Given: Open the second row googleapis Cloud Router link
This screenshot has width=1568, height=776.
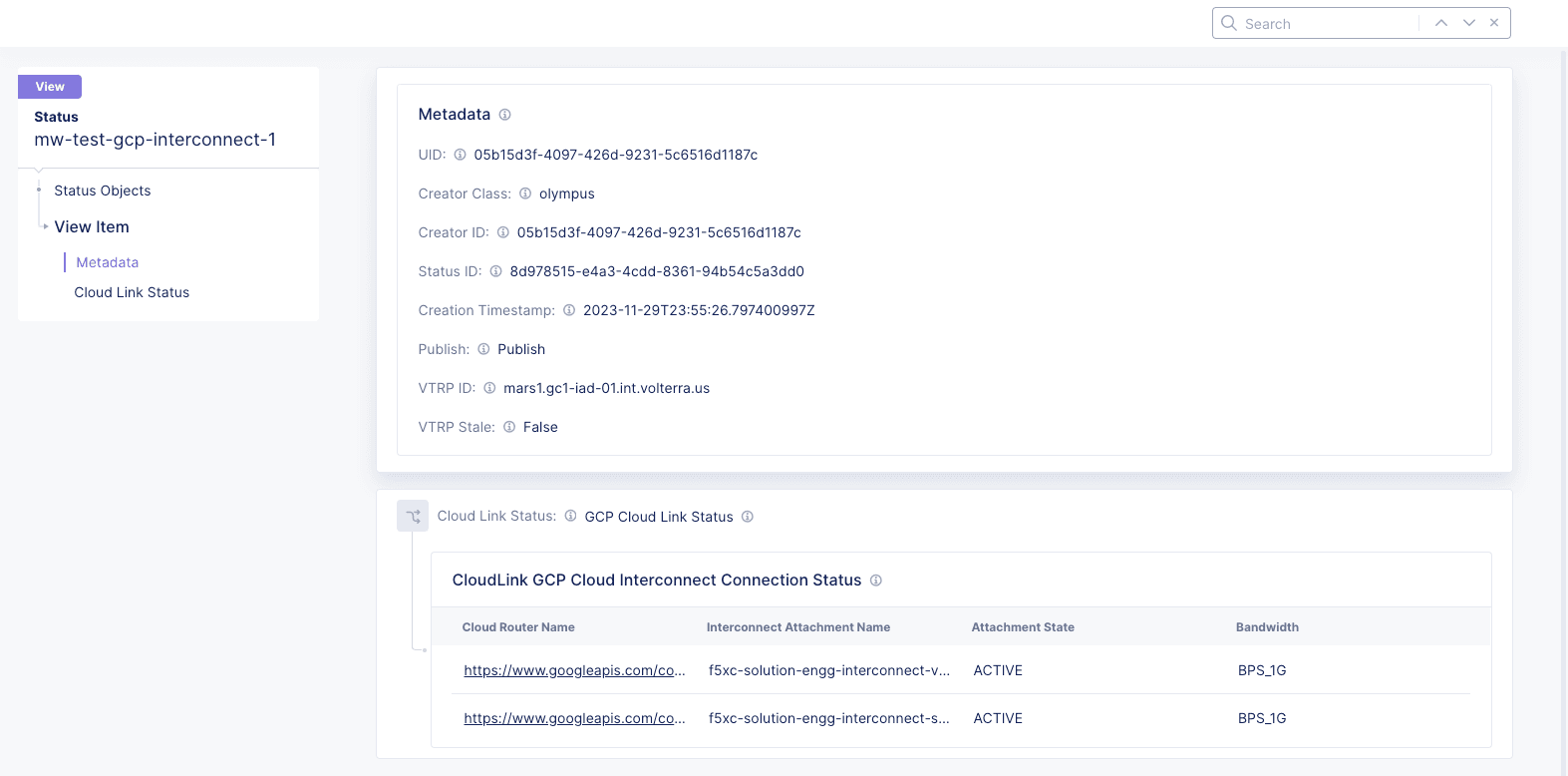Looking at the screenshot, I should click(574, 718).
